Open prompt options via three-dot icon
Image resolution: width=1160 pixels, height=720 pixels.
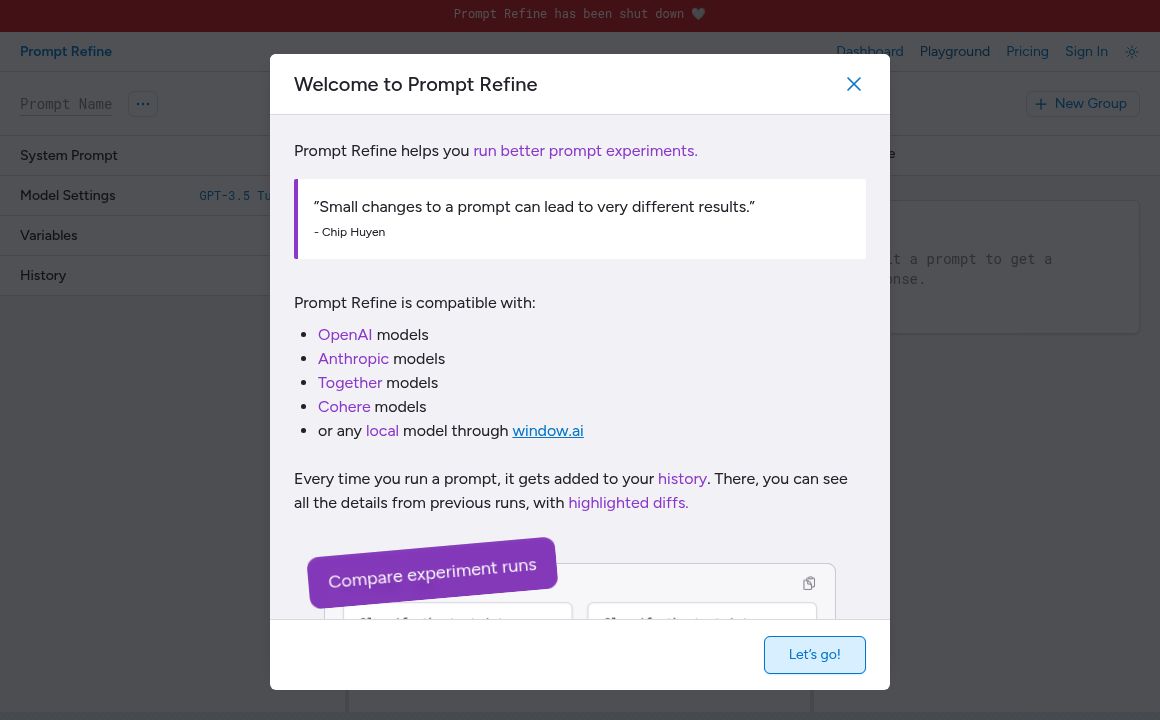(143, 104)
